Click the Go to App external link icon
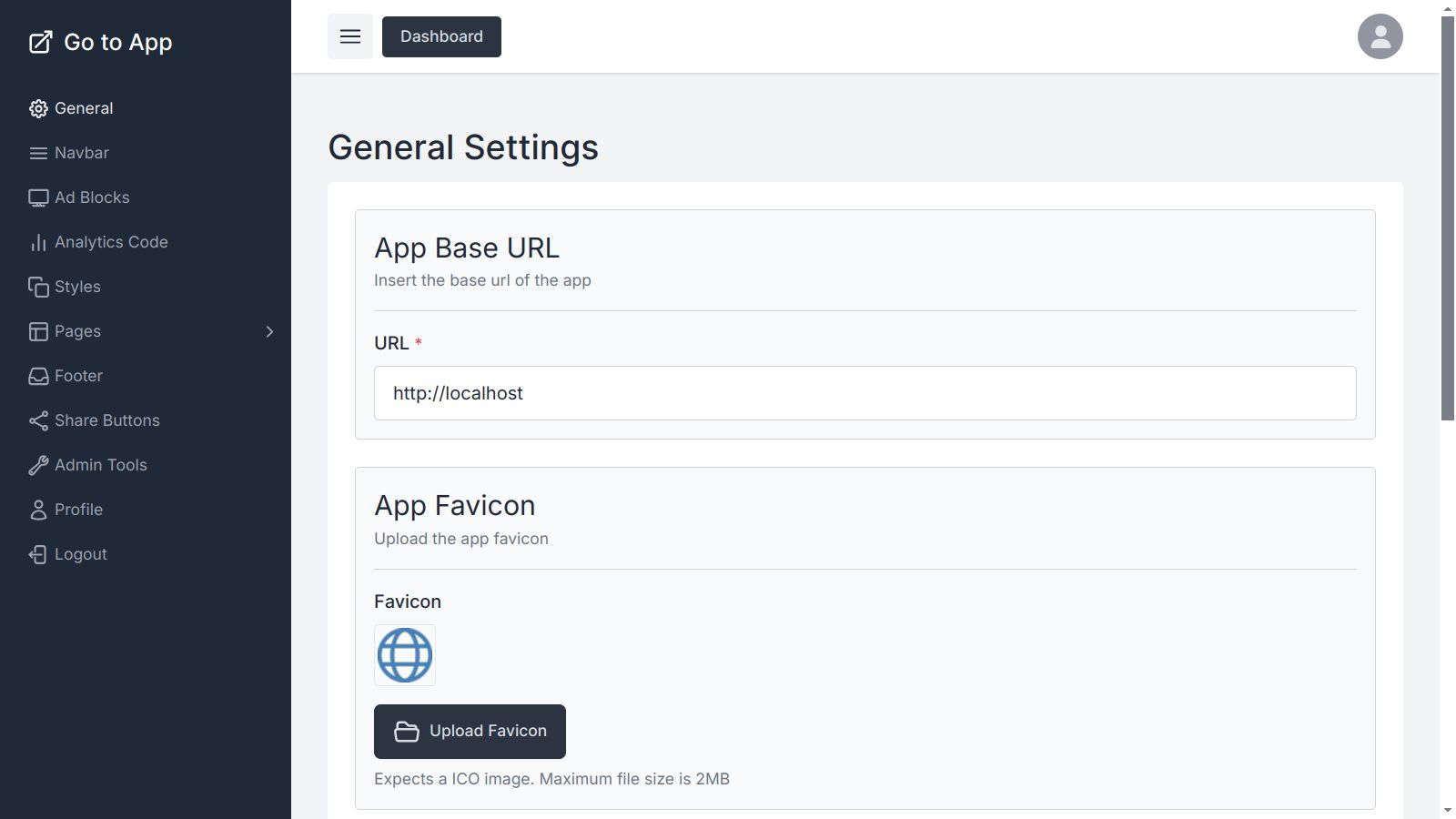 click(40, 42)
